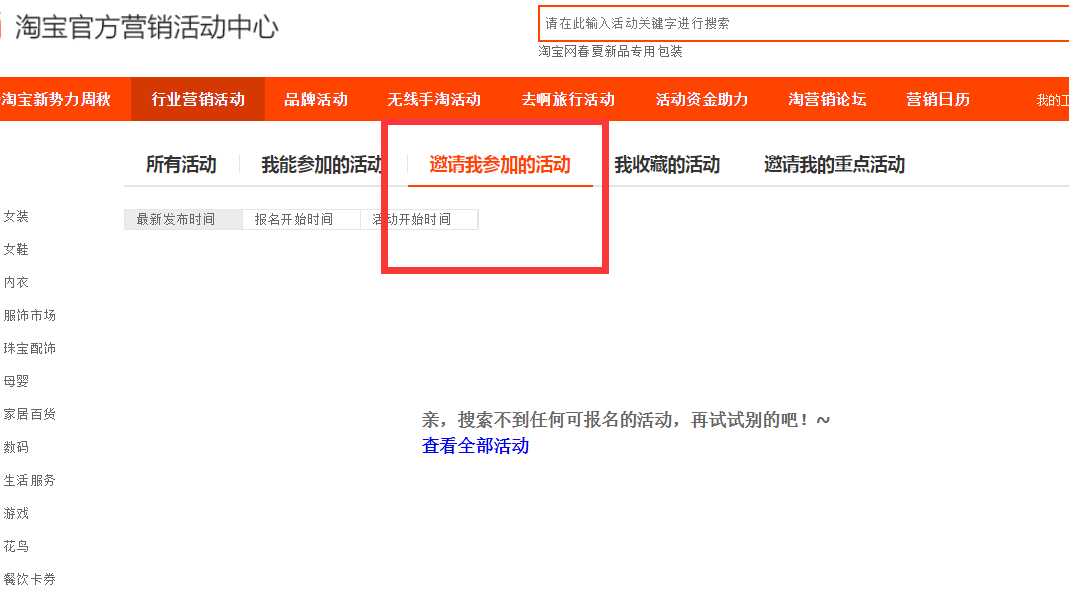Open the 珠宝配饰 sidebar category

29,348
